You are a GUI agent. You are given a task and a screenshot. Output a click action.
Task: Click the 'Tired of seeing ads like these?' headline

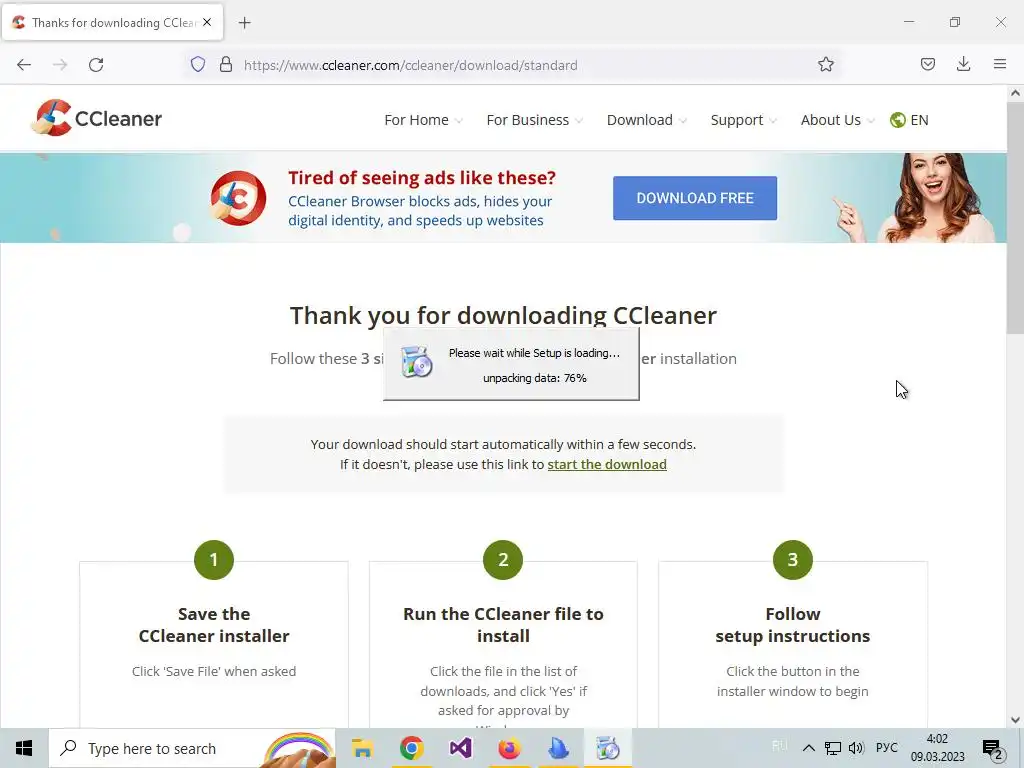(422, 178)
